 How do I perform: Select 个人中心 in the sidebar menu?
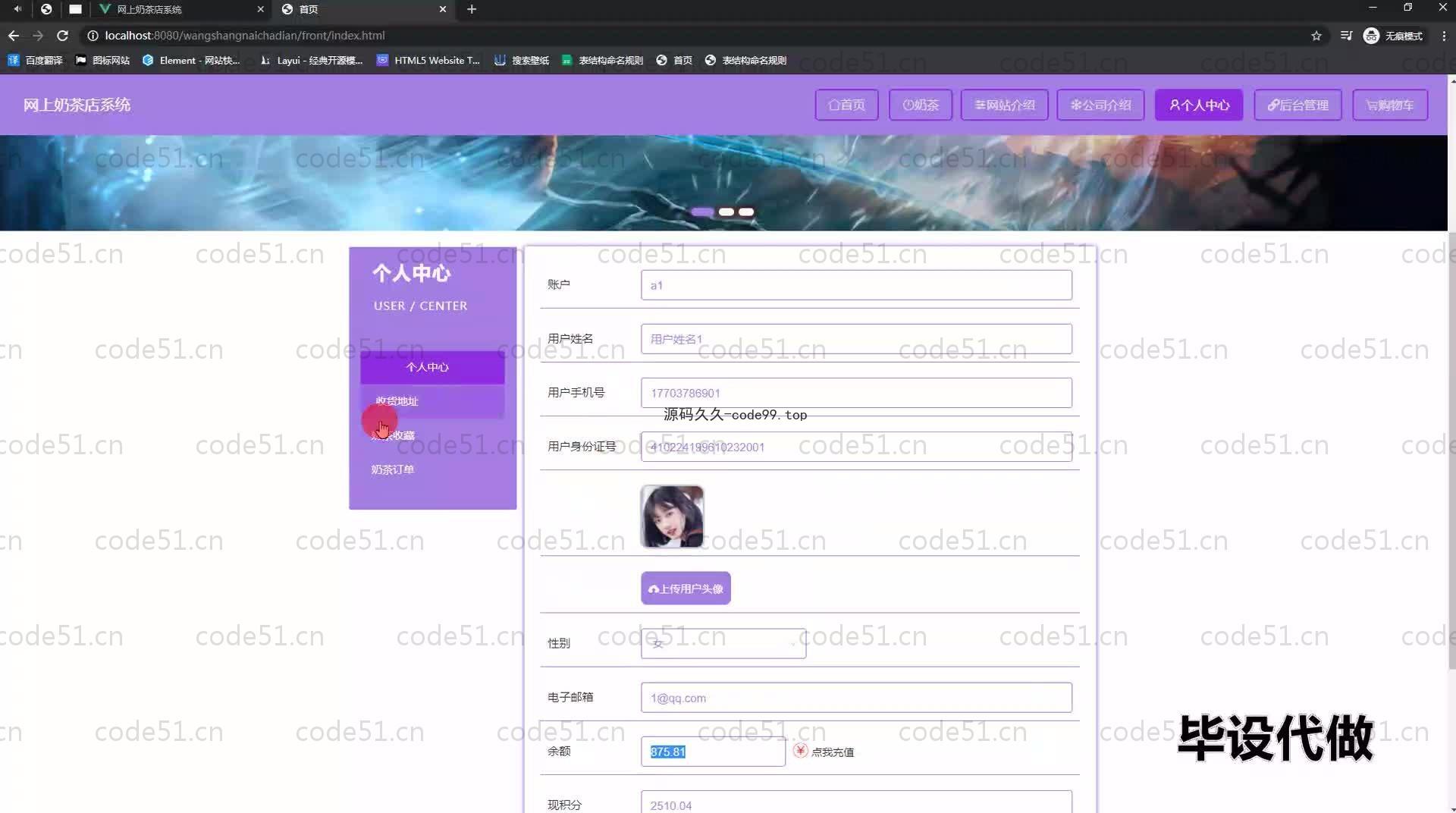tap(432, 367)
